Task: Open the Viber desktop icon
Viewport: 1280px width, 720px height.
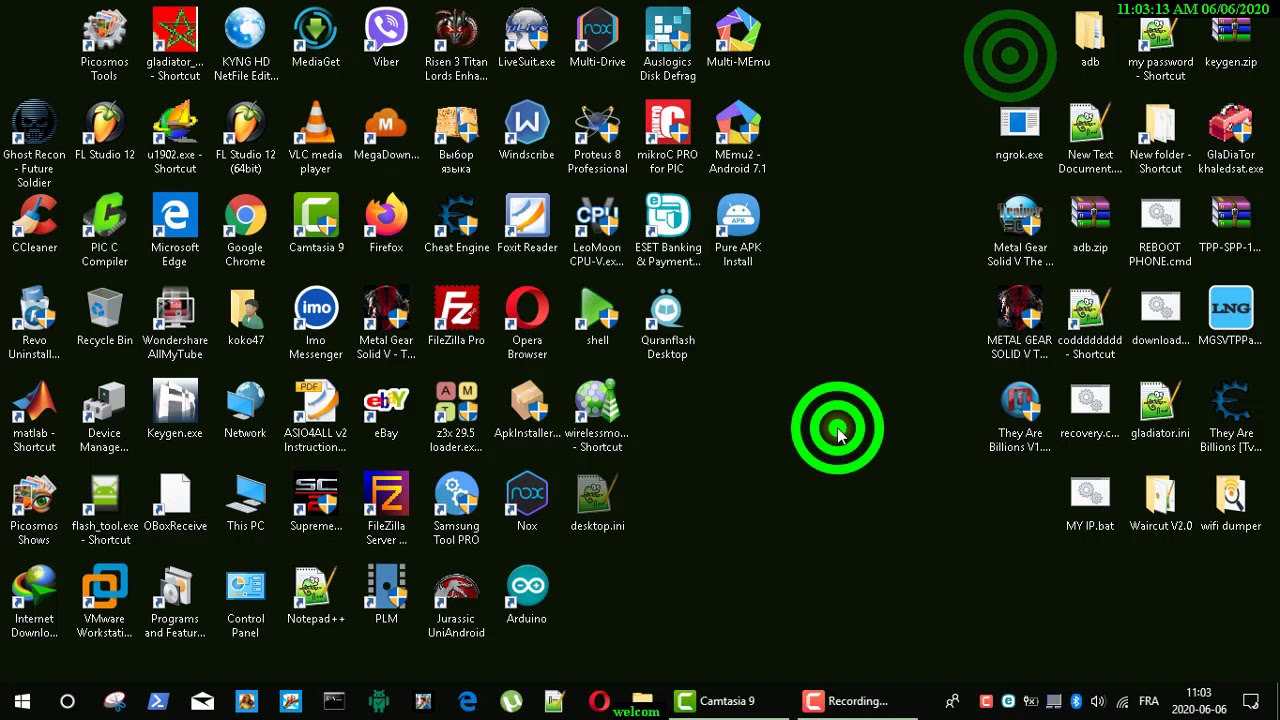Action: [386, 38]
